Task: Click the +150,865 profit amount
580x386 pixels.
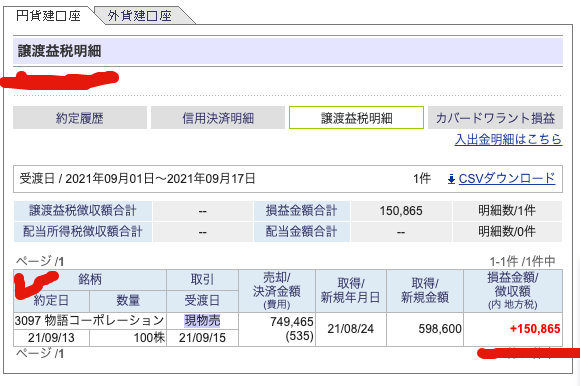Action: coord(535,329)
